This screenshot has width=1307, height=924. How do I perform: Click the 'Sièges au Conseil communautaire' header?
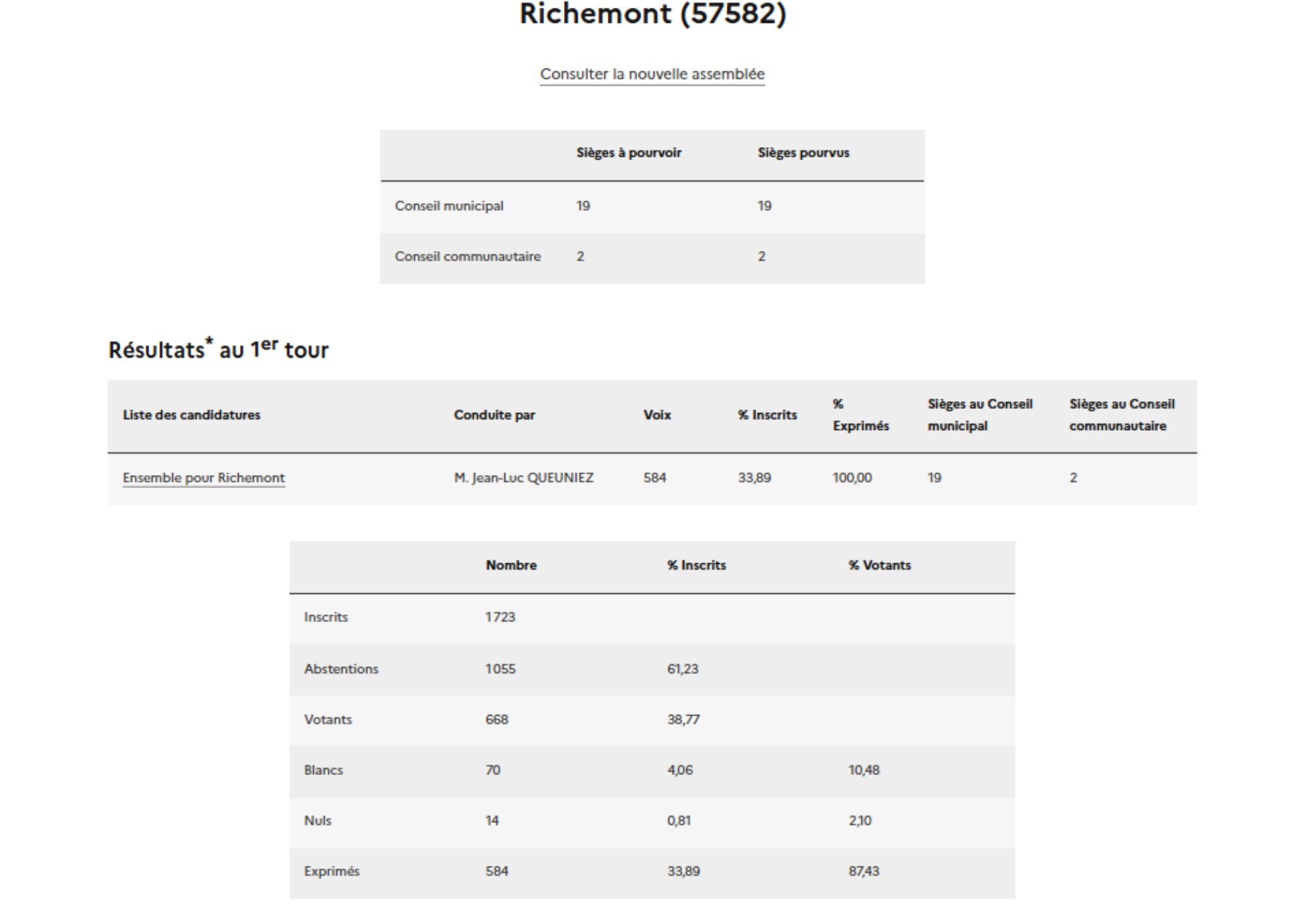point(1121,415)
